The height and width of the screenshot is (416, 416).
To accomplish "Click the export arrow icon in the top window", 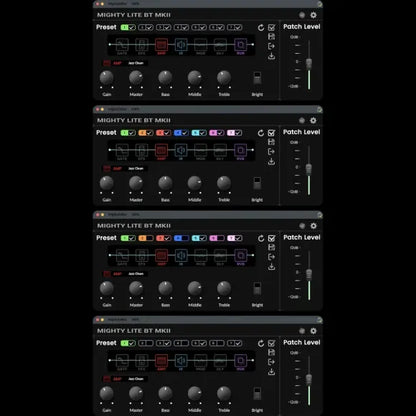I will (x=271, y=46).
